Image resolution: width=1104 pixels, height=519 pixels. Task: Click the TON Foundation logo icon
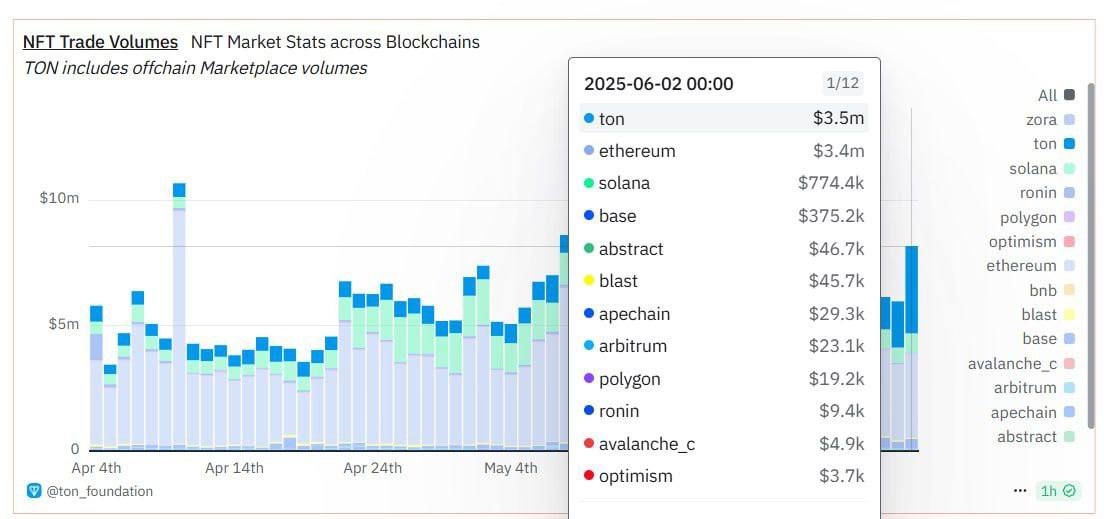pyautogui.click(x=34, y=491)
